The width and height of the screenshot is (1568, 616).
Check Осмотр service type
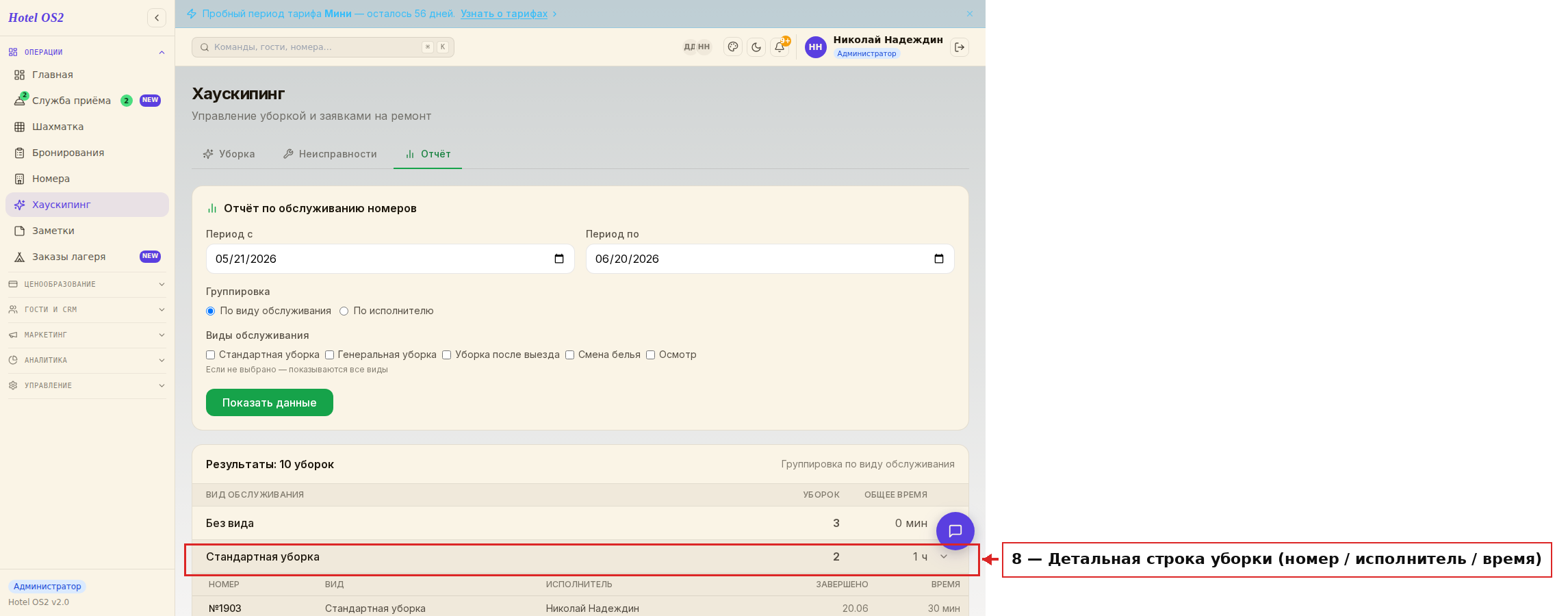coord(651,355)
